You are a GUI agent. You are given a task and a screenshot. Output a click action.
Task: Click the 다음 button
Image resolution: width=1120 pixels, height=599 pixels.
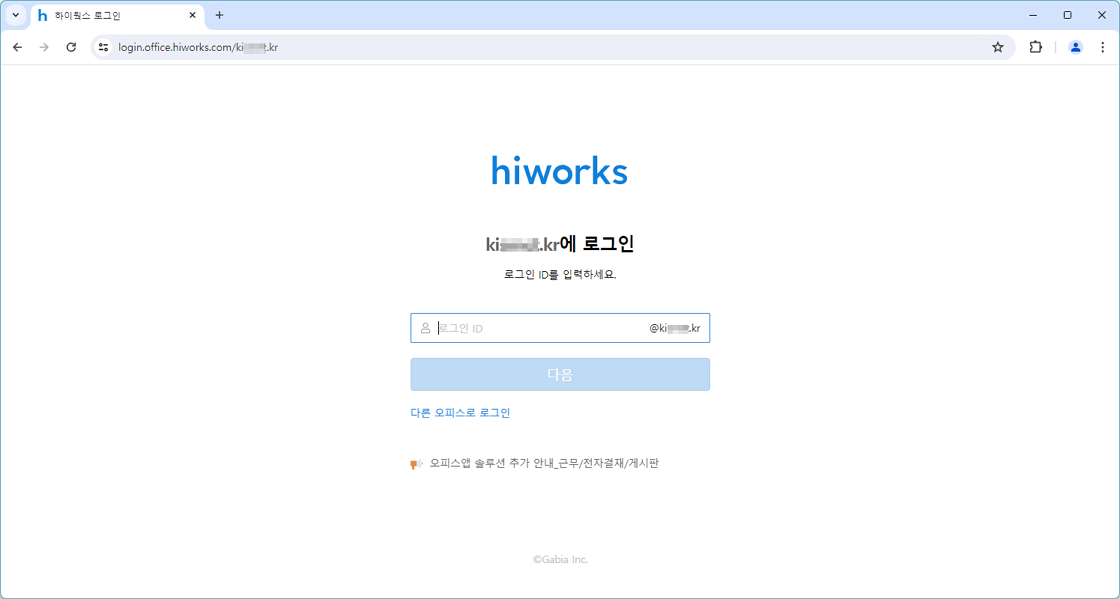click(x=560, y=374)
